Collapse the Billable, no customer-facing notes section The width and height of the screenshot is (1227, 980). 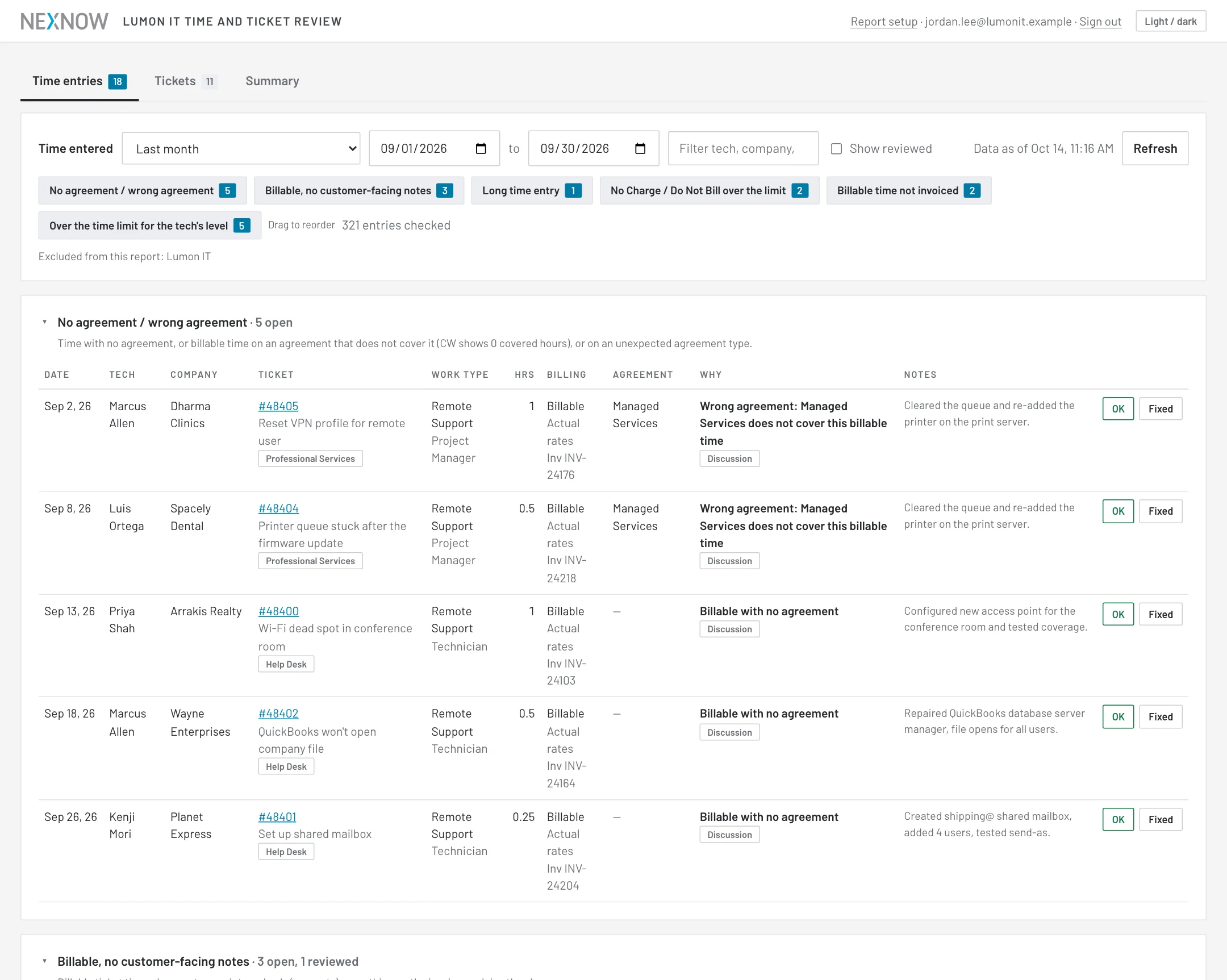pyautogui.click(x=44, y=961)
